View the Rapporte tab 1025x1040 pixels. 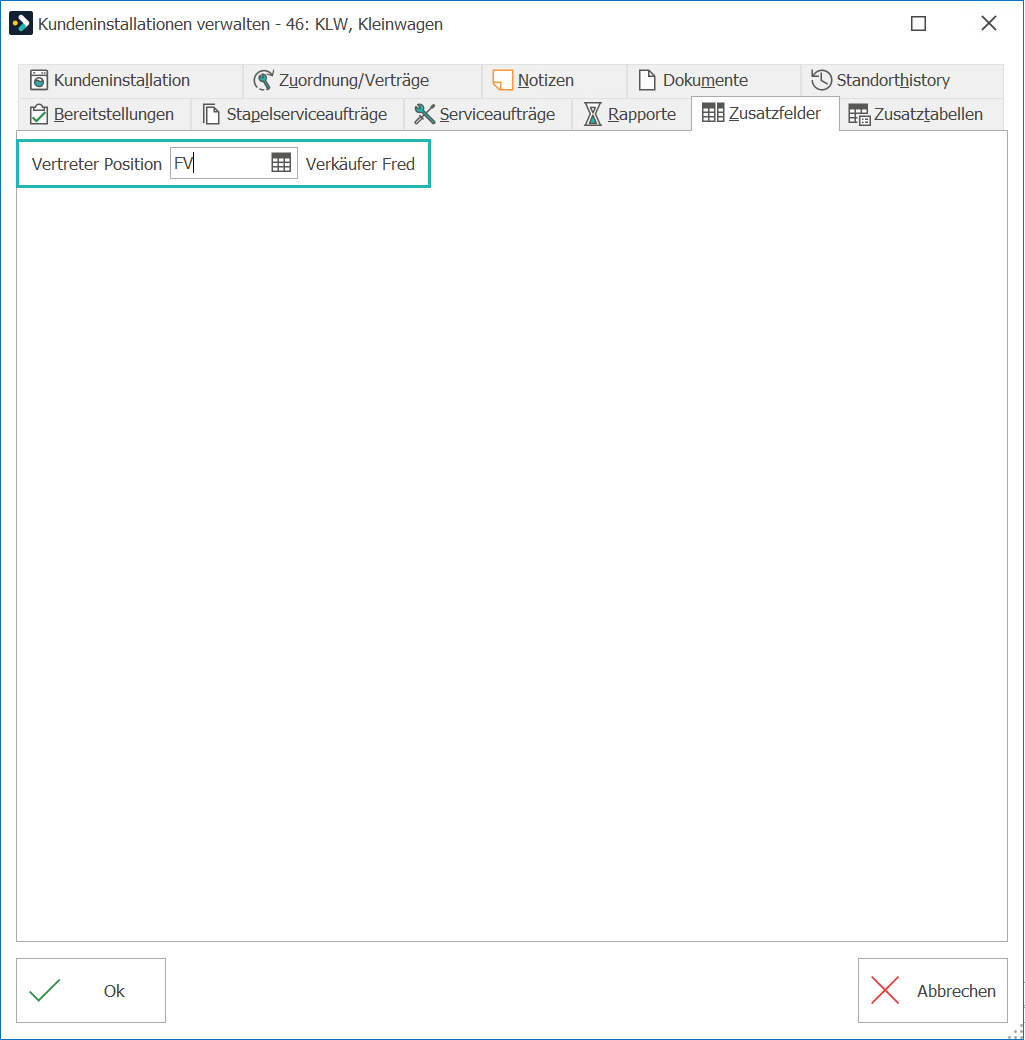click(x=632, y=114)
